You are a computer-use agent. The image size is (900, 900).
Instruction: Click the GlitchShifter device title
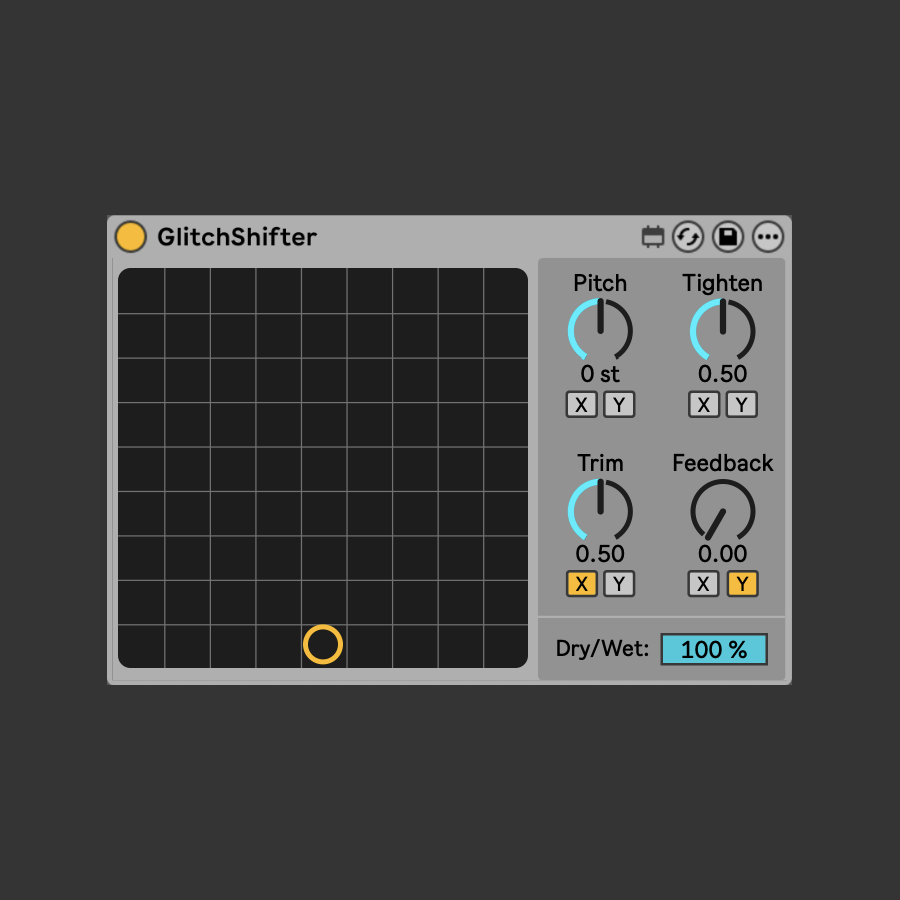237,237
